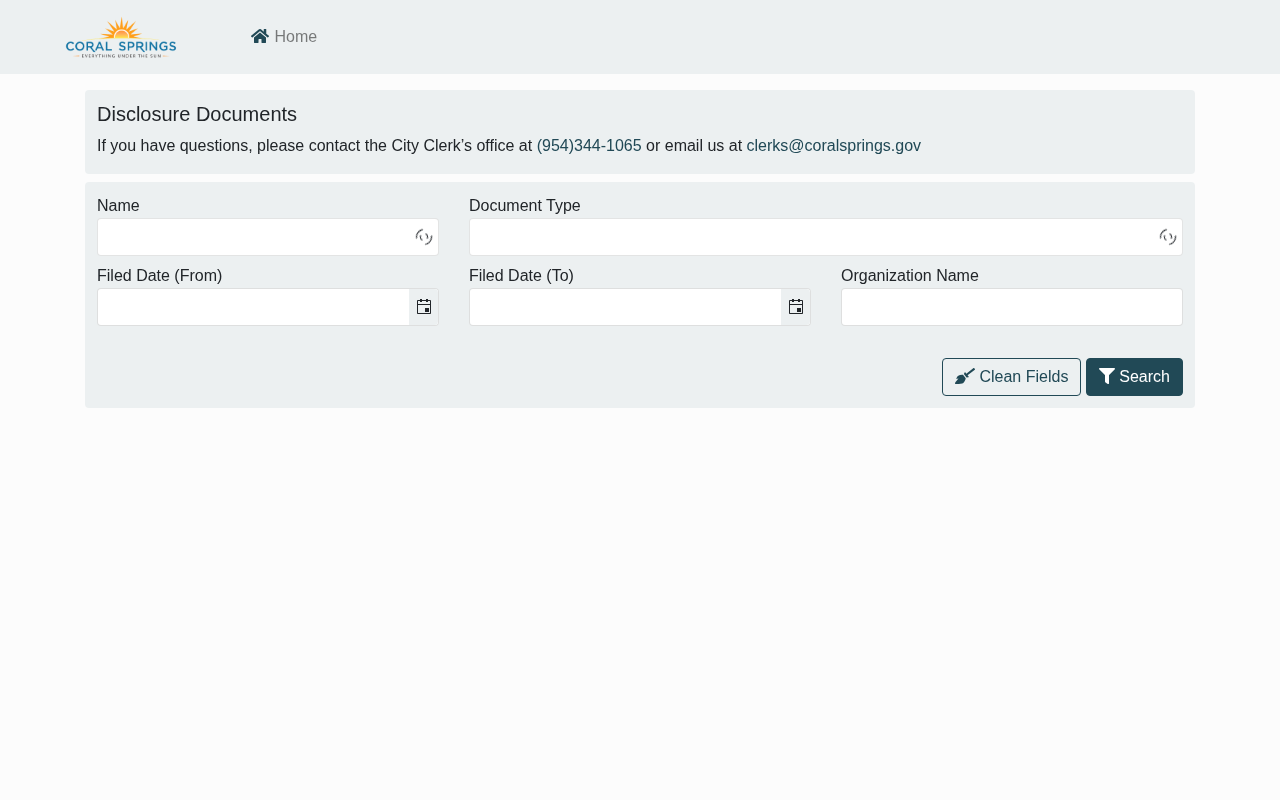Click the Clean Fields button
1280x800 pixels.
[1011, 377]
